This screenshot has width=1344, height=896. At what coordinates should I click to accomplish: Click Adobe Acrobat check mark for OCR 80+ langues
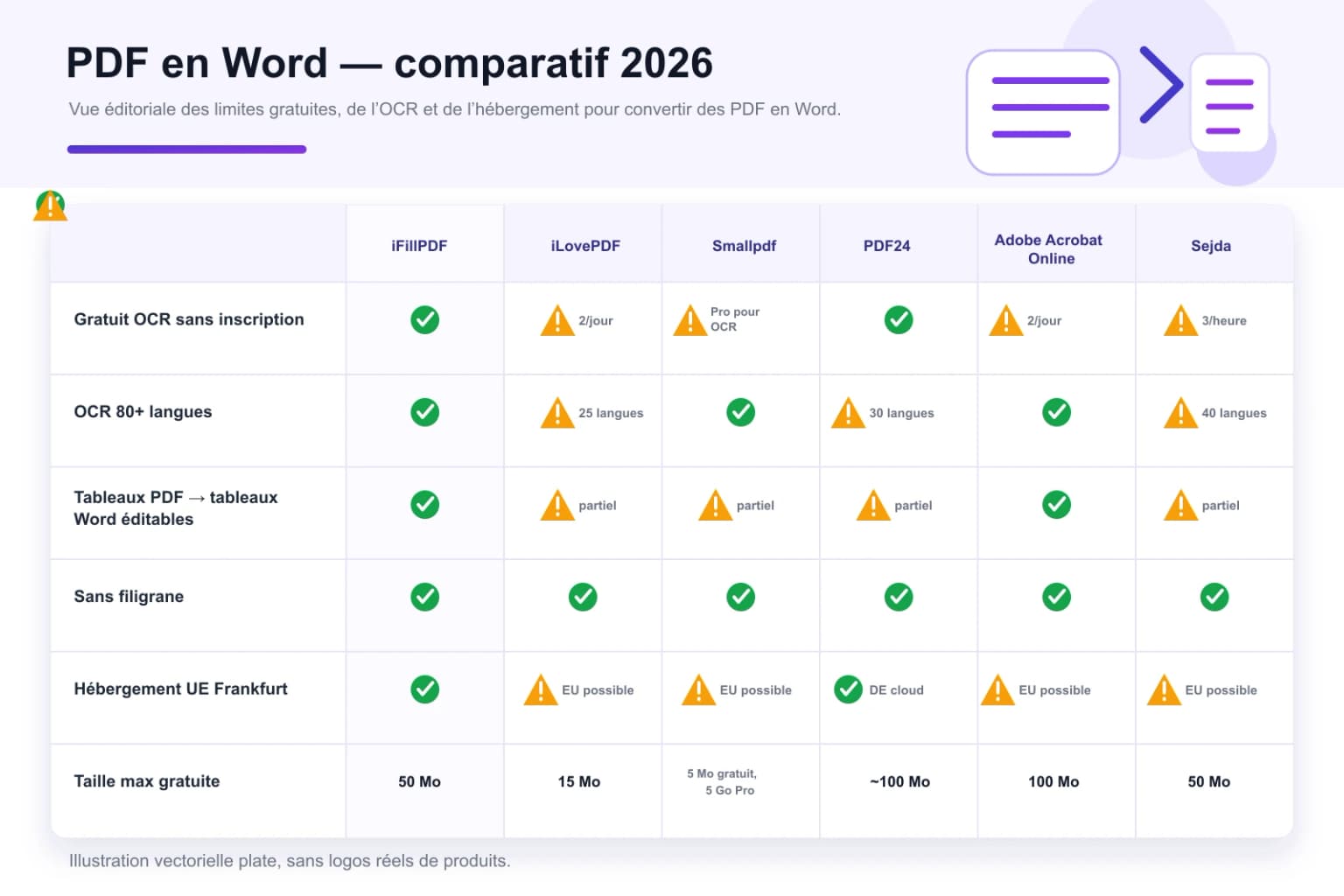click(x=1057, y=412)
